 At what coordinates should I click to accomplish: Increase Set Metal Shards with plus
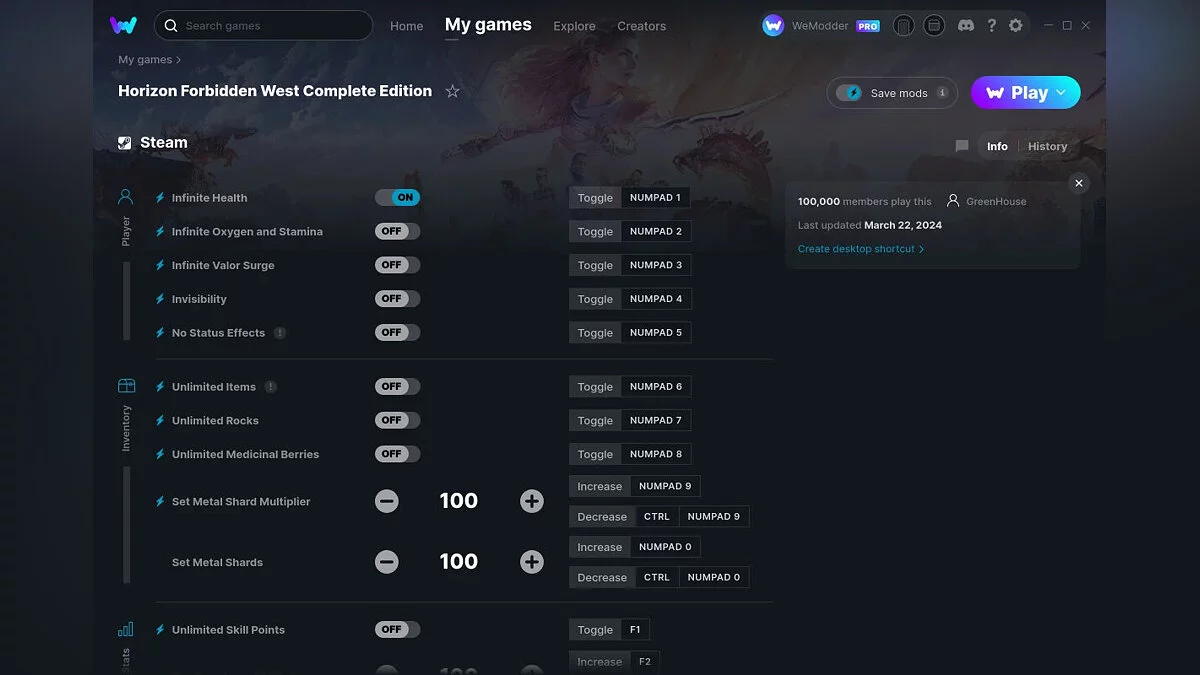pyautogui.click(x=532, y=562)
